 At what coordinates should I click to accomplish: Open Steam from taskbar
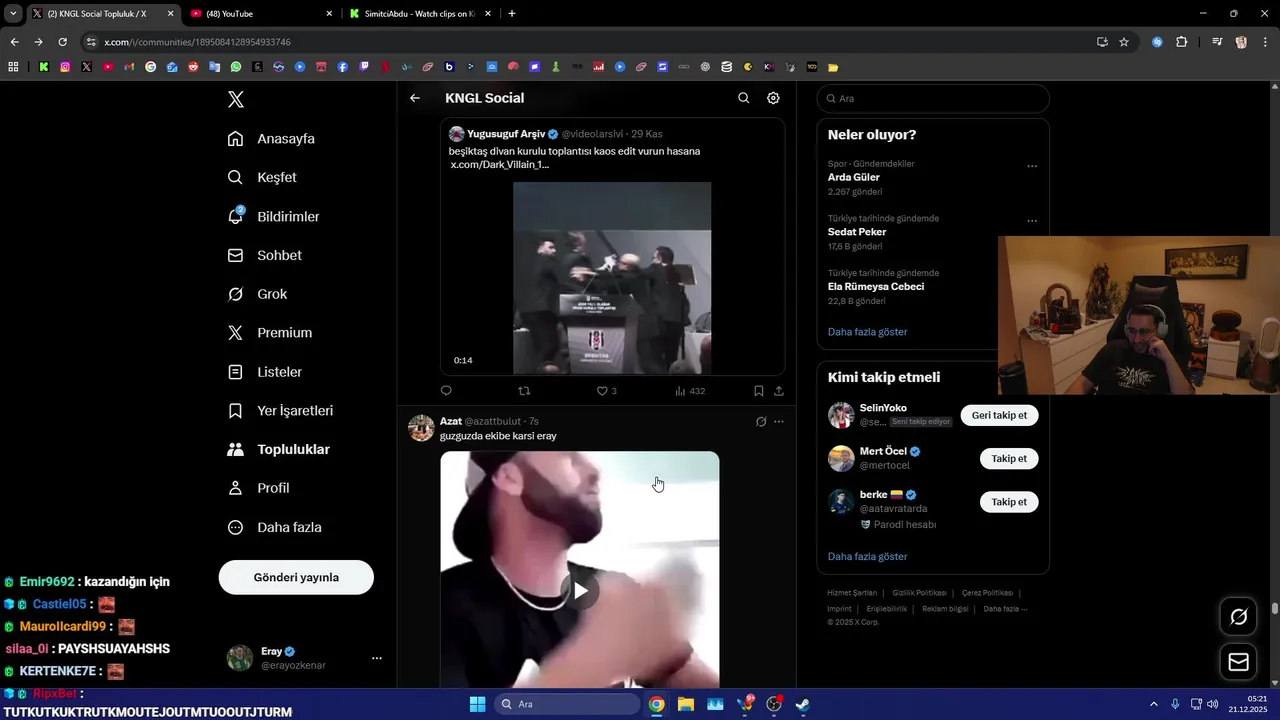(x=802, y=704)
